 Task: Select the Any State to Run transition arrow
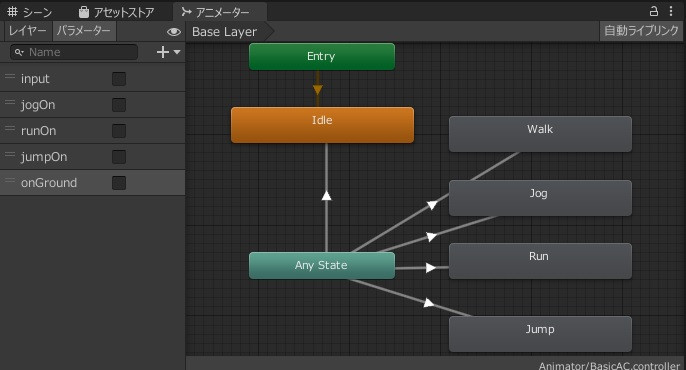tap(430, 268)
